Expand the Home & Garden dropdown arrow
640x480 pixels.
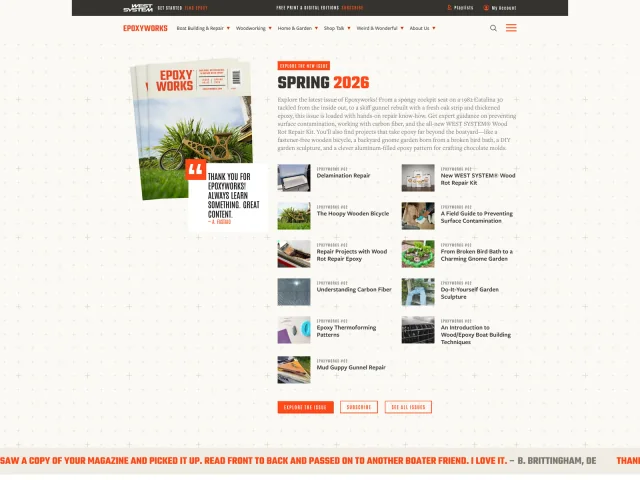(316, 28)
